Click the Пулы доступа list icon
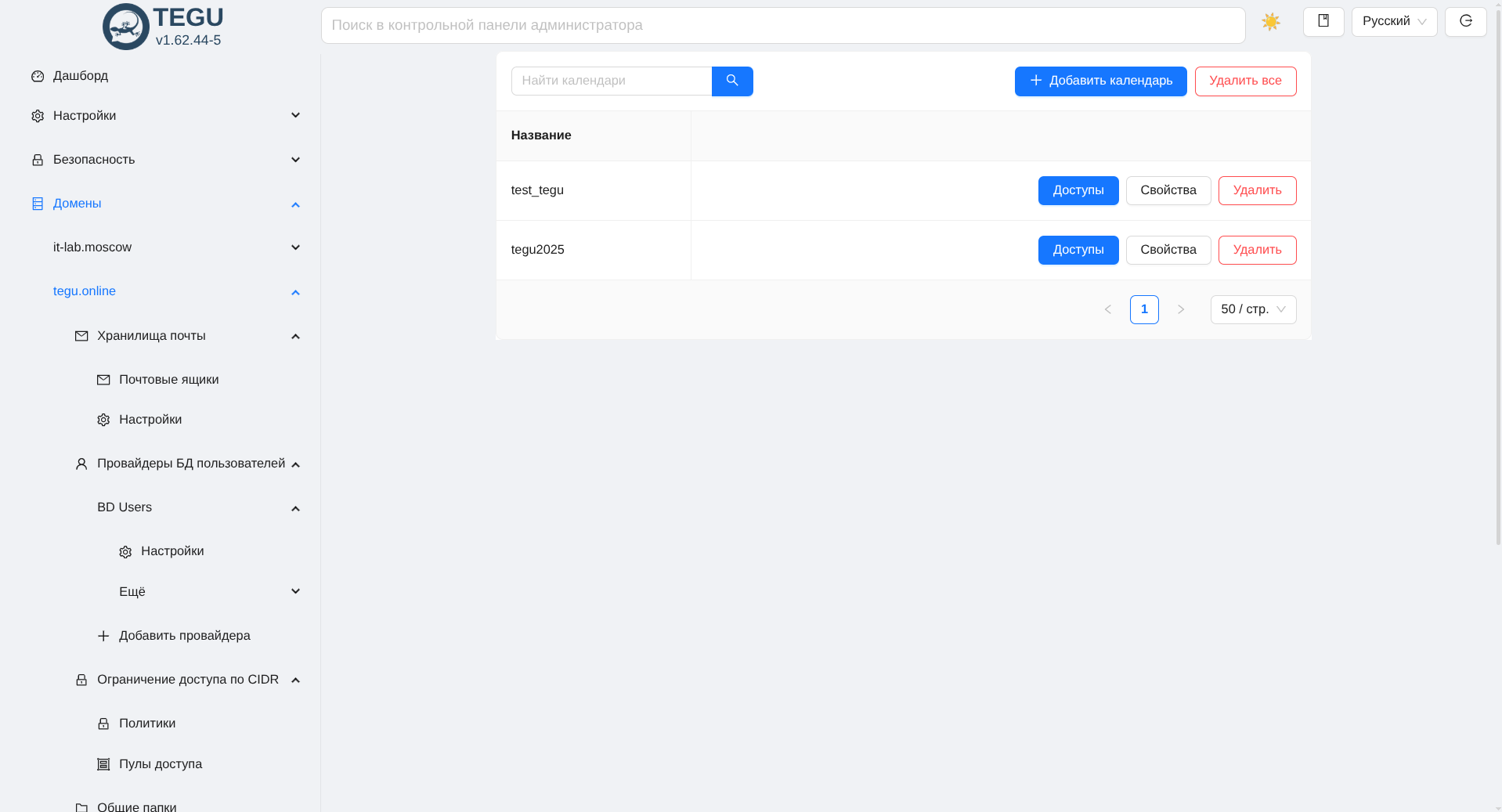The width and height of the screenshot is (1502, 812). tap(103, 764)
